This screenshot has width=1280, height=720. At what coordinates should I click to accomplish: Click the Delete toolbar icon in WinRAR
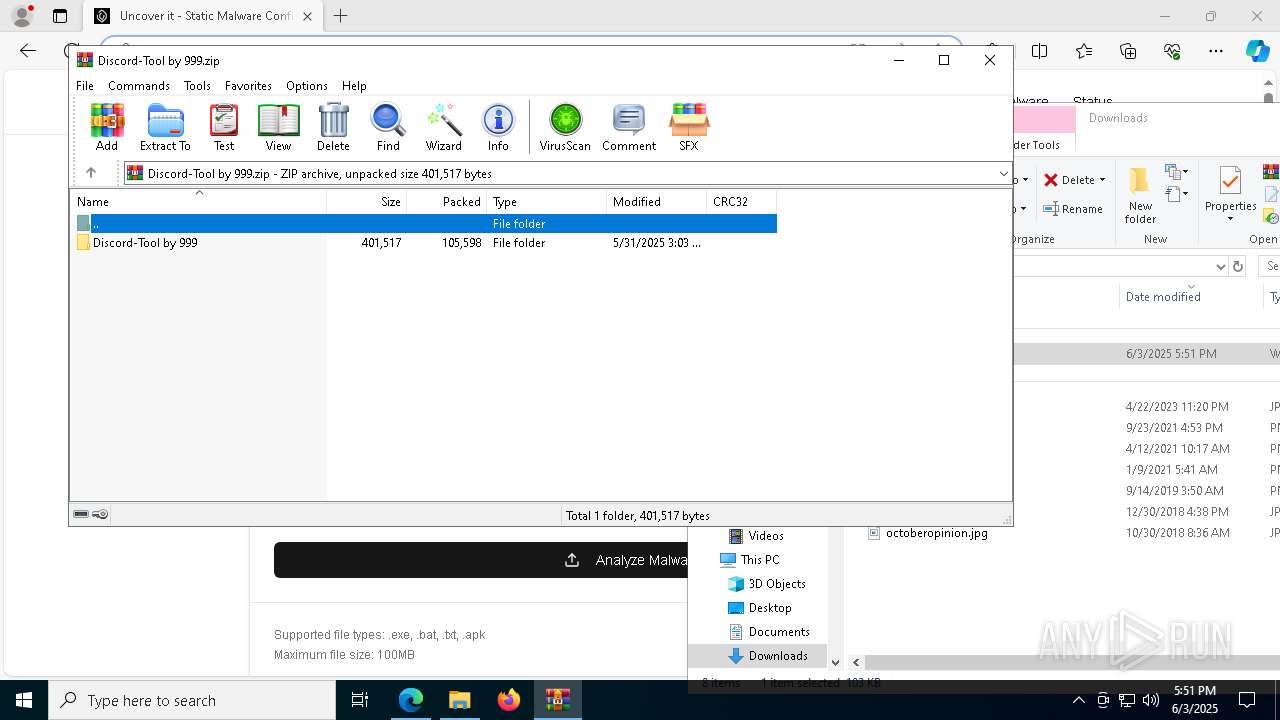pyautogui.click(x=333, y=127)
